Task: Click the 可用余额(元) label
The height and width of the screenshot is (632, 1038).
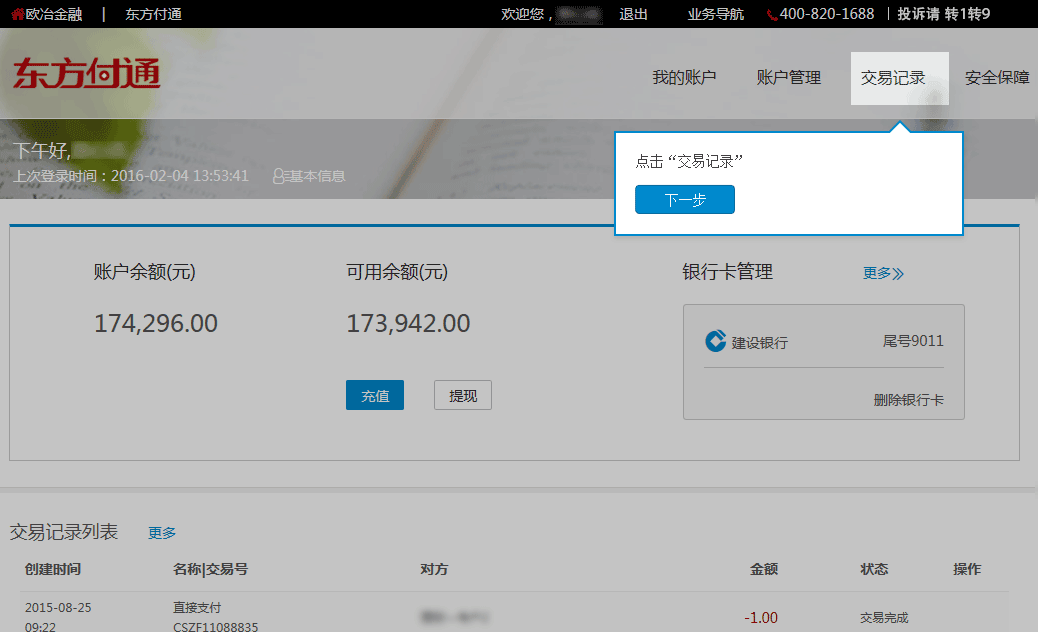Action: [x=397, y=272]
